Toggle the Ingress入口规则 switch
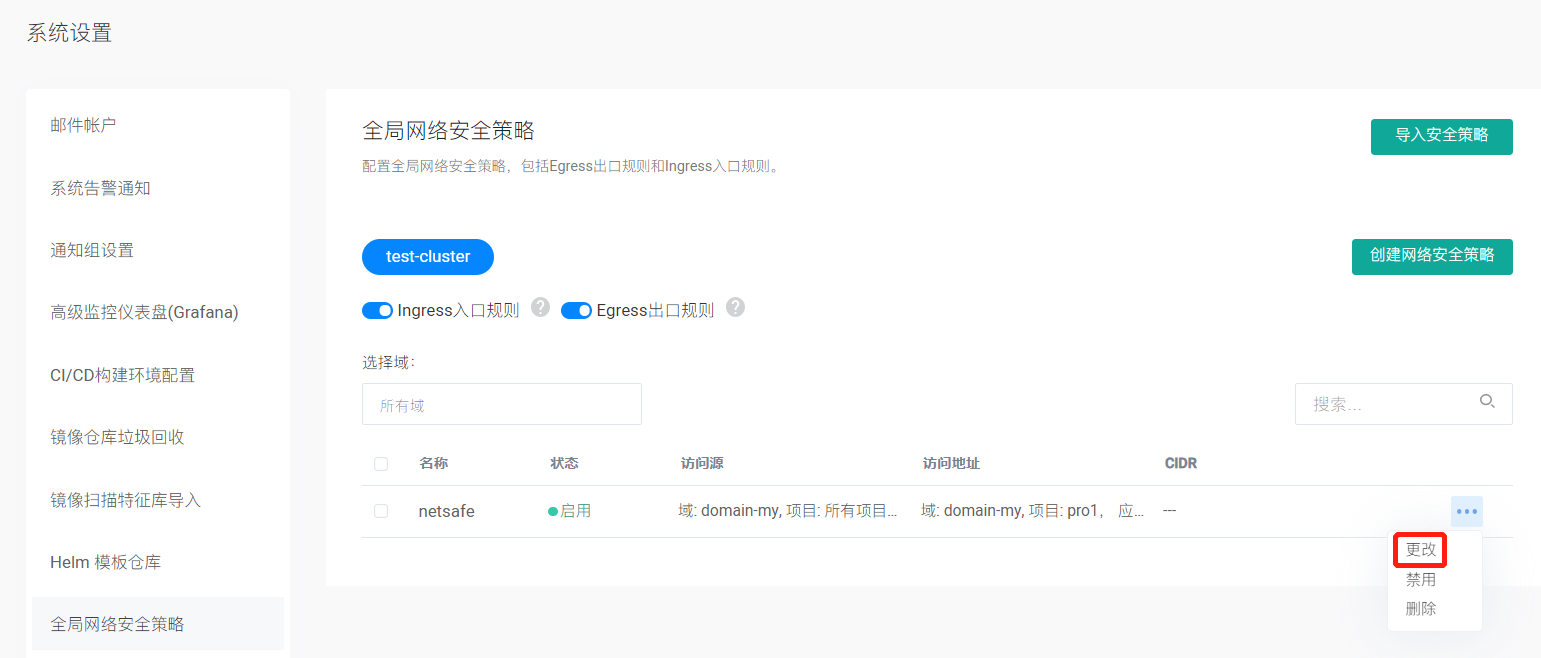 coord(377,311)
